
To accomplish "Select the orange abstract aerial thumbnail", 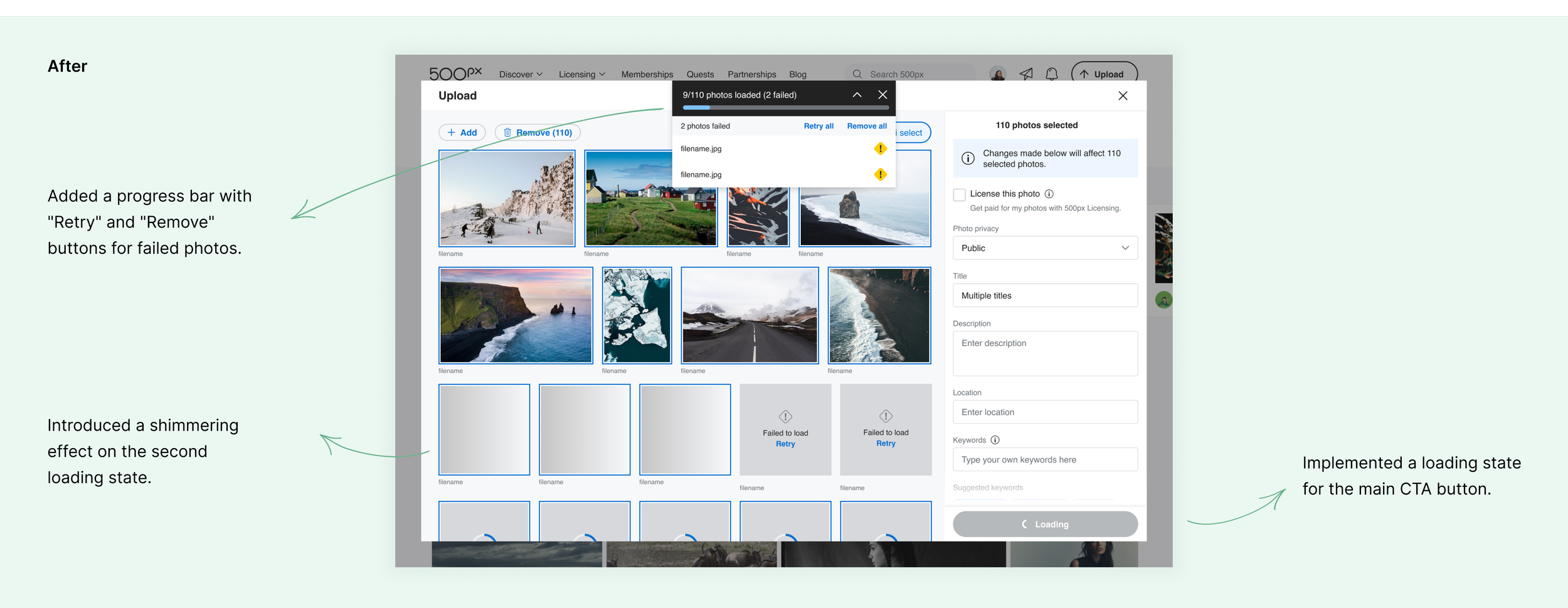I will [x=758, y=216].
